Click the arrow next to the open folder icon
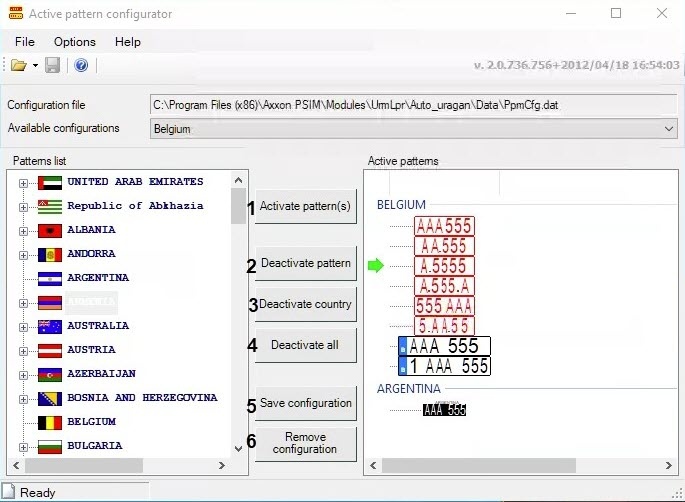The image size is (685, 502). (35, 66)
